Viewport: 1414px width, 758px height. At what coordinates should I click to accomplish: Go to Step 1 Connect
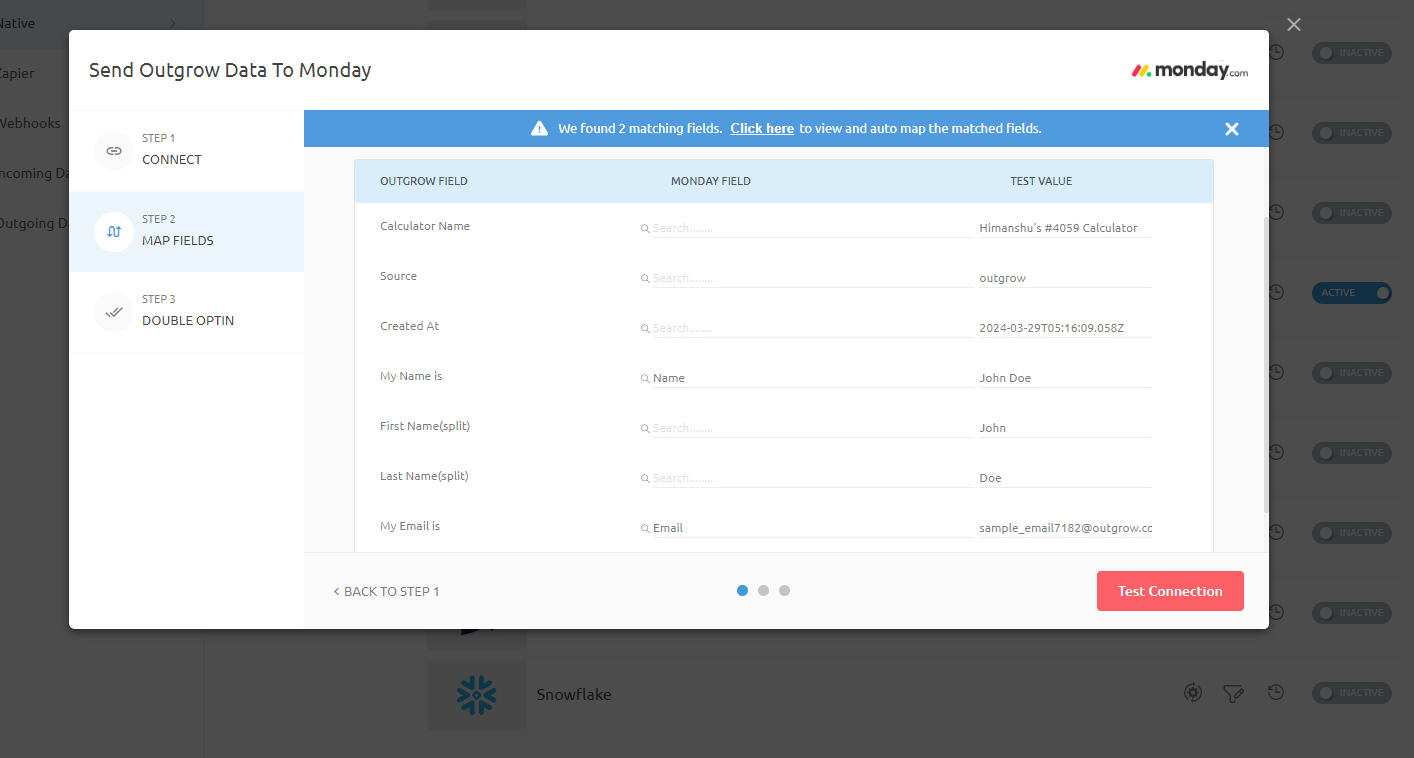[x=186, y=151]
